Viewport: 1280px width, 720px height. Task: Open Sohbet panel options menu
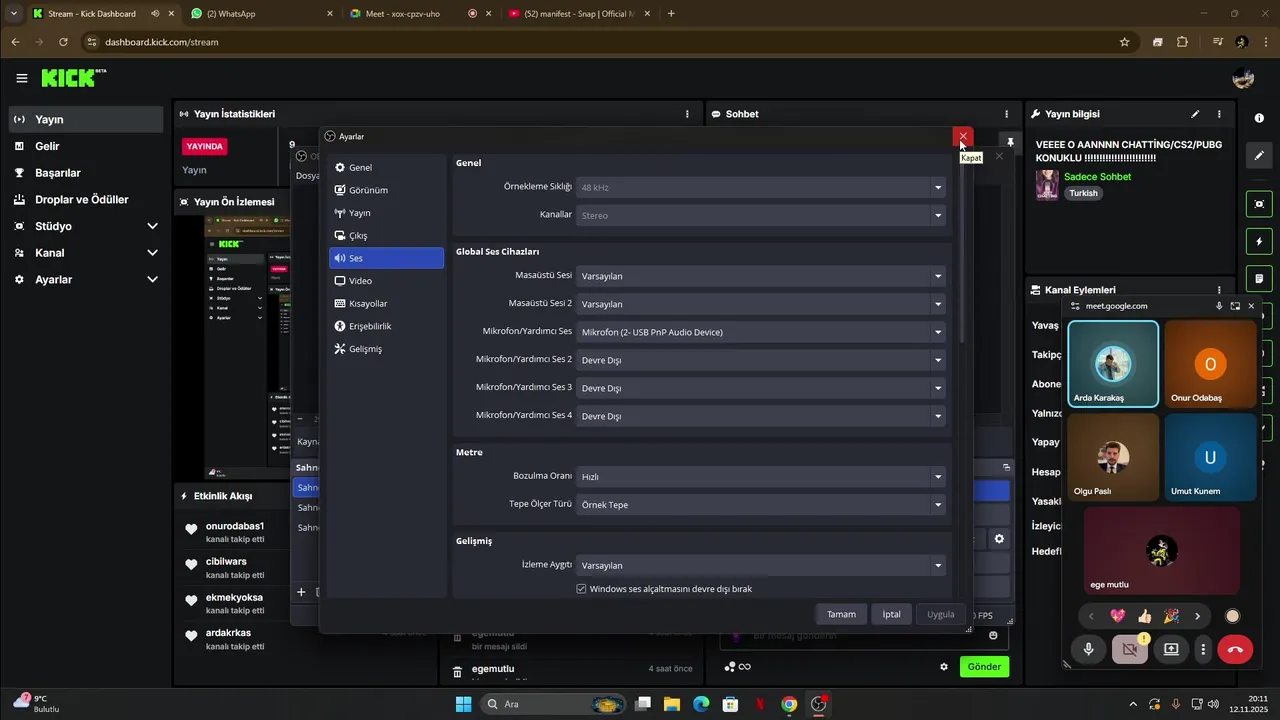[1006, 114]
